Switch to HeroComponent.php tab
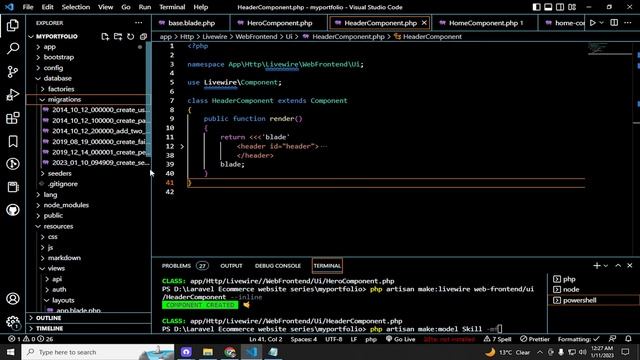 pyautogui.click(x=279, y=23)
